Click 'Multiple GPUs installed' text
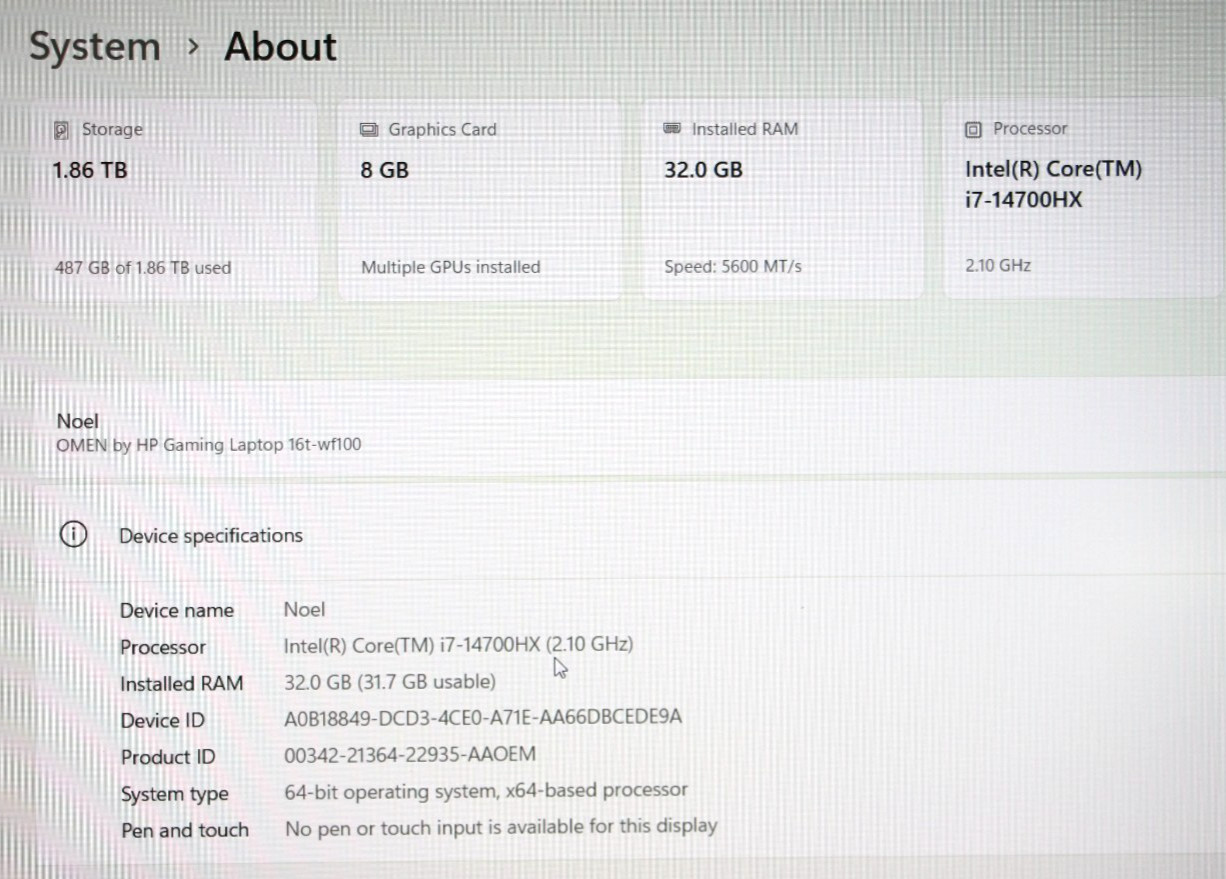Screen dimensions: 1226x879 click(451, 267)
